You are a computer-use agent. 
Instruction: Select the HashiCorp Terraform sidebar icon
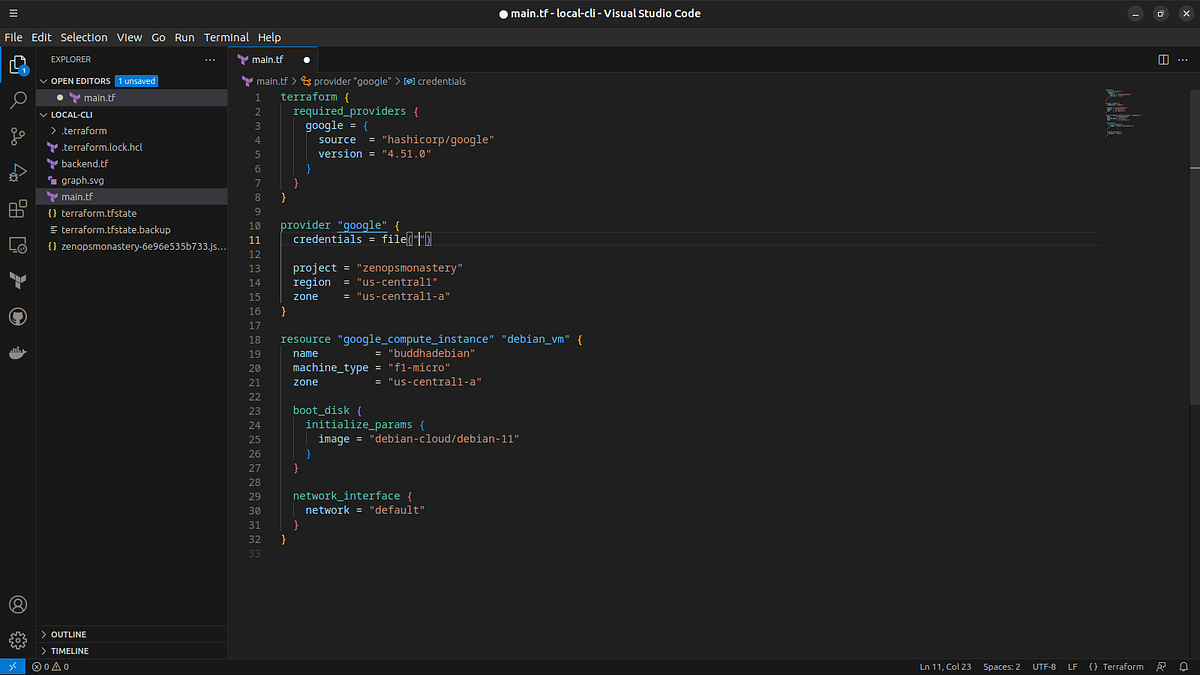[x=18, y=281]
